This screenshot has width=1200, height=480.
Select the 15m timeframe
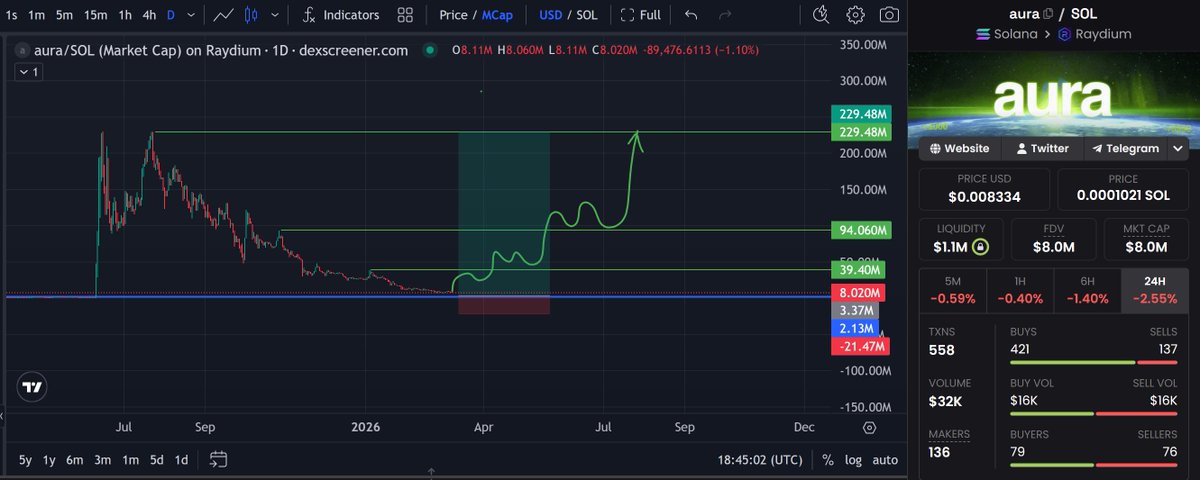click(96, 15)
